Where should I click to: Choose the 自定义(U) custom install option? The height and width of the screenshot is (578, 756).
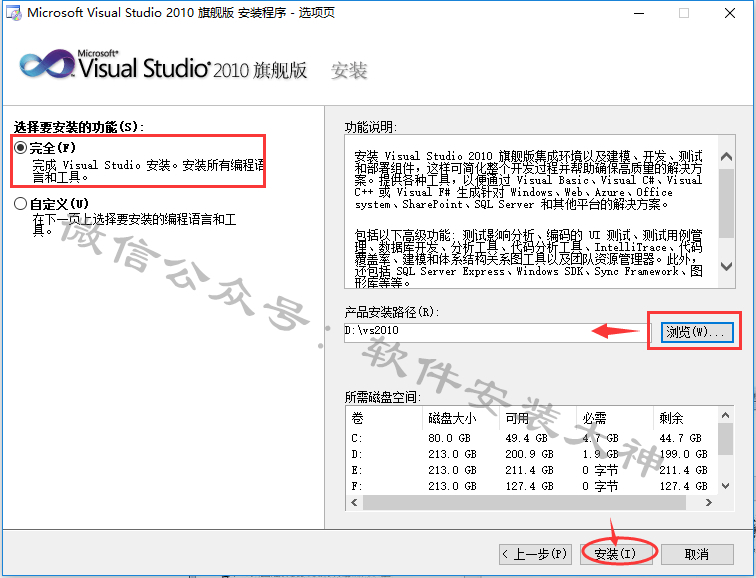[x=20, y=203]
